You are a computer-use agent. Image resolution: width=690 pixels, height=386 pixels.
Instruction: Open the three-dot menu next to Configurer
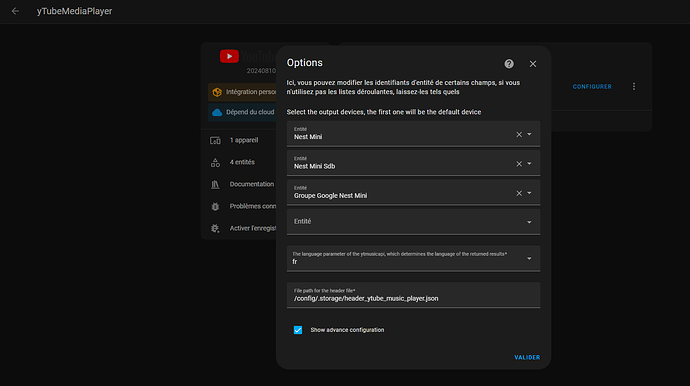[634, 86]
